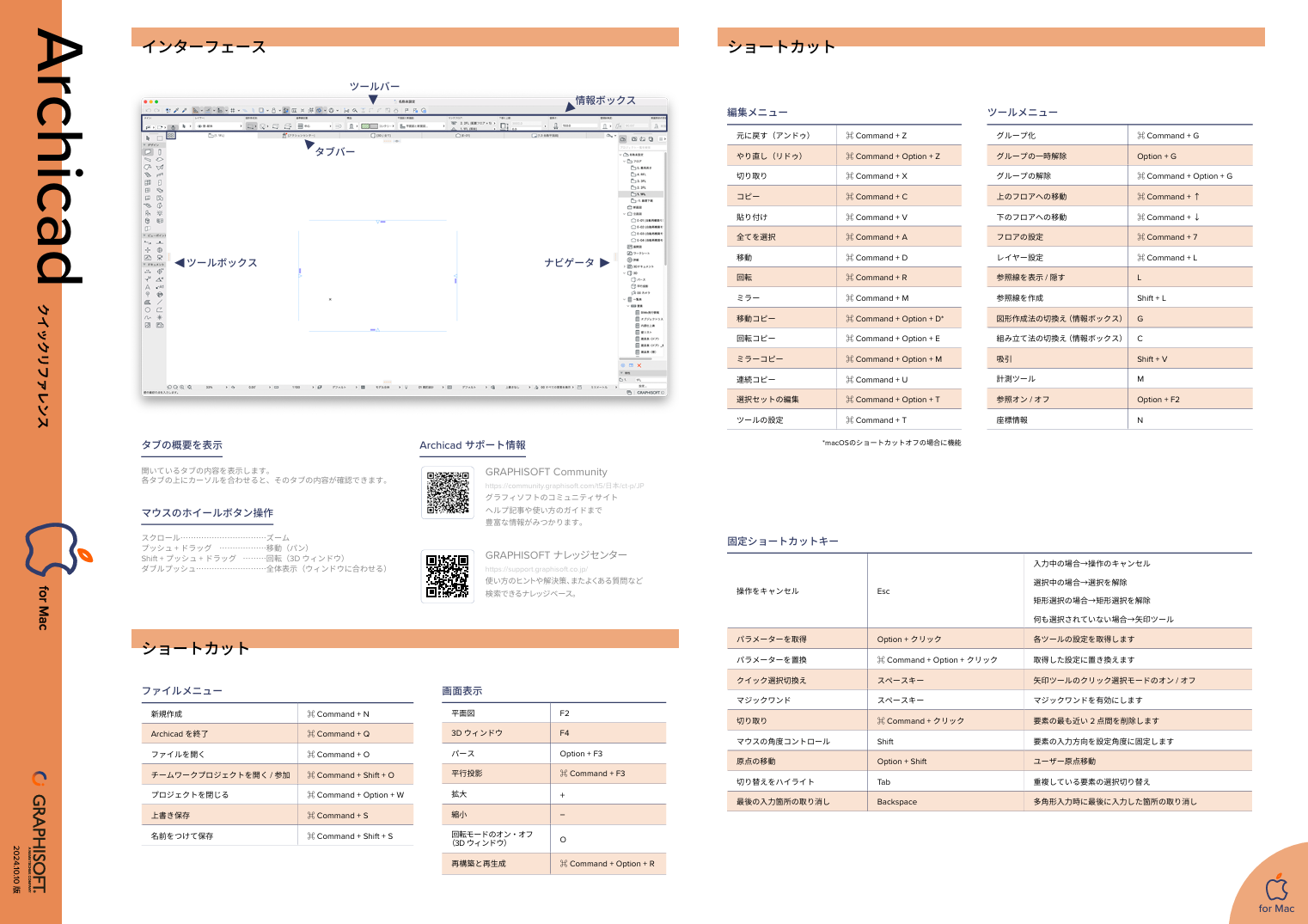Click the '2024.10.10 版' date text
1308x924 pixels.
16,870
